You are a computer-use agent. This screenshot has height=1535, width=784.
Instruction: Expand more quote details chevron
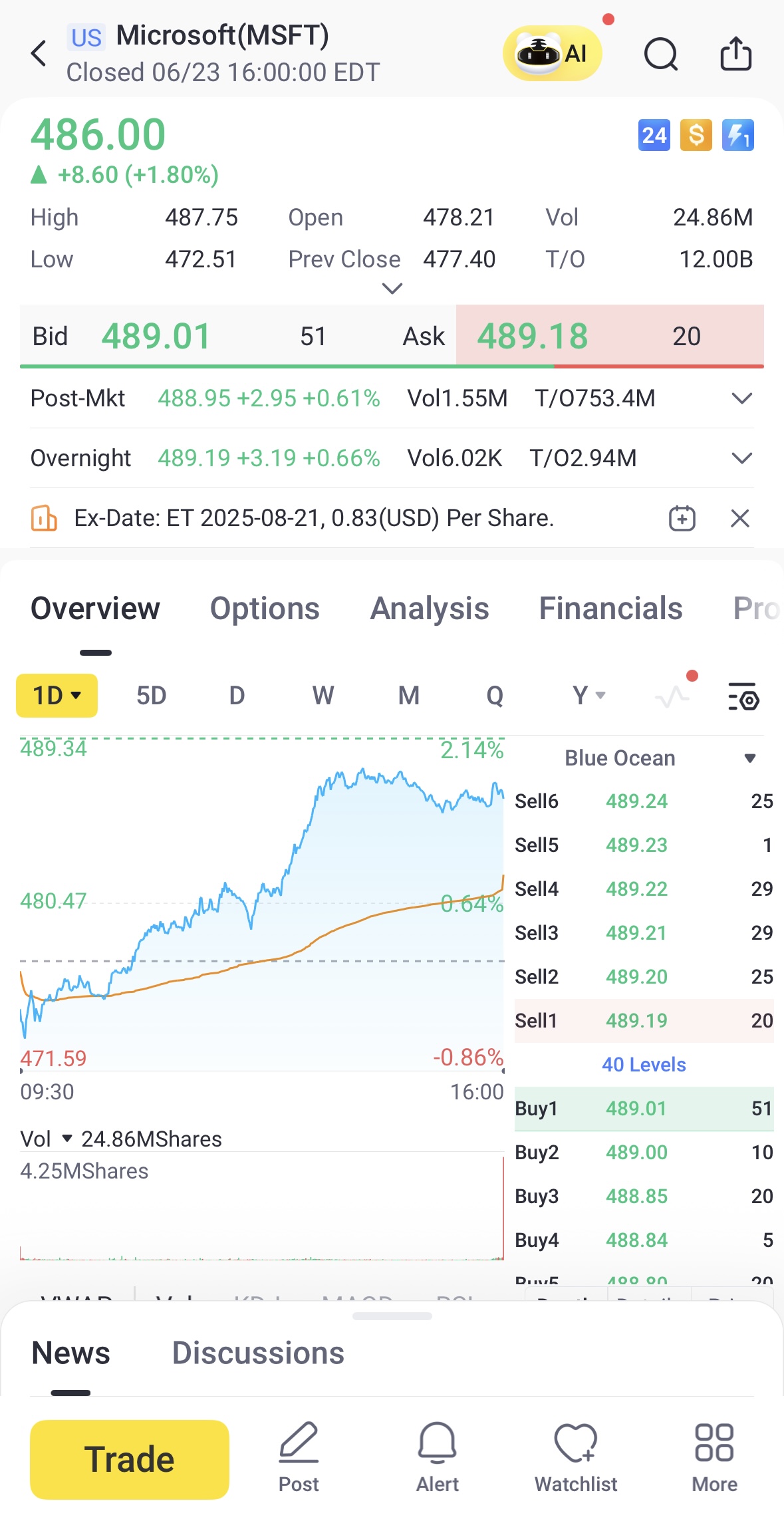tap(392, 289)
